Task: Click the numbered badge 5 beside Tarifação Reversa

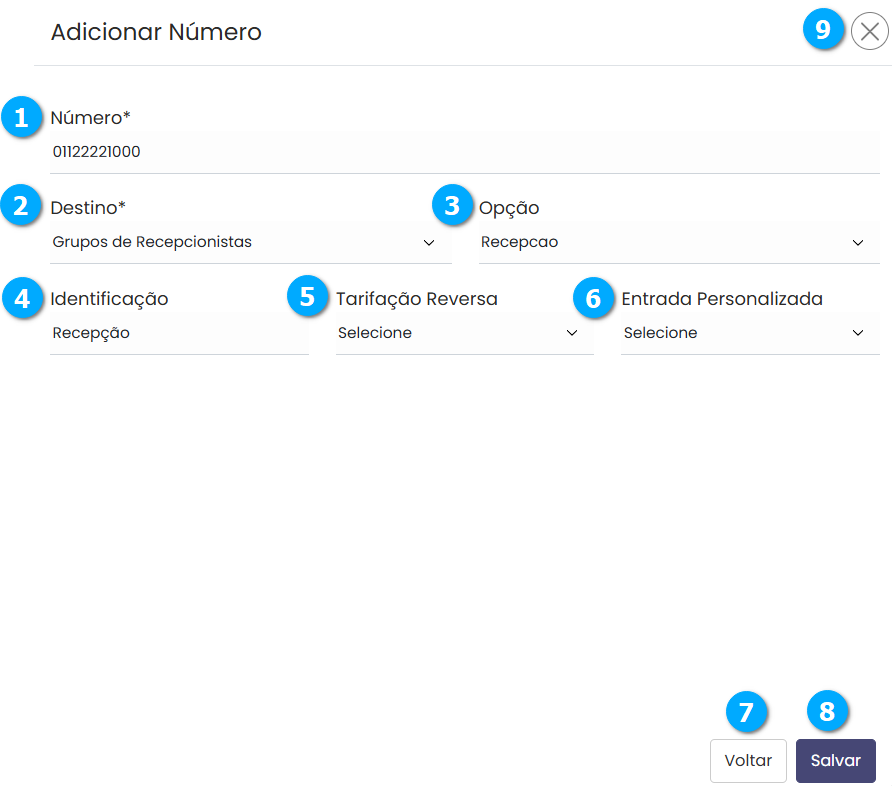Action: [x=307, y=298]
